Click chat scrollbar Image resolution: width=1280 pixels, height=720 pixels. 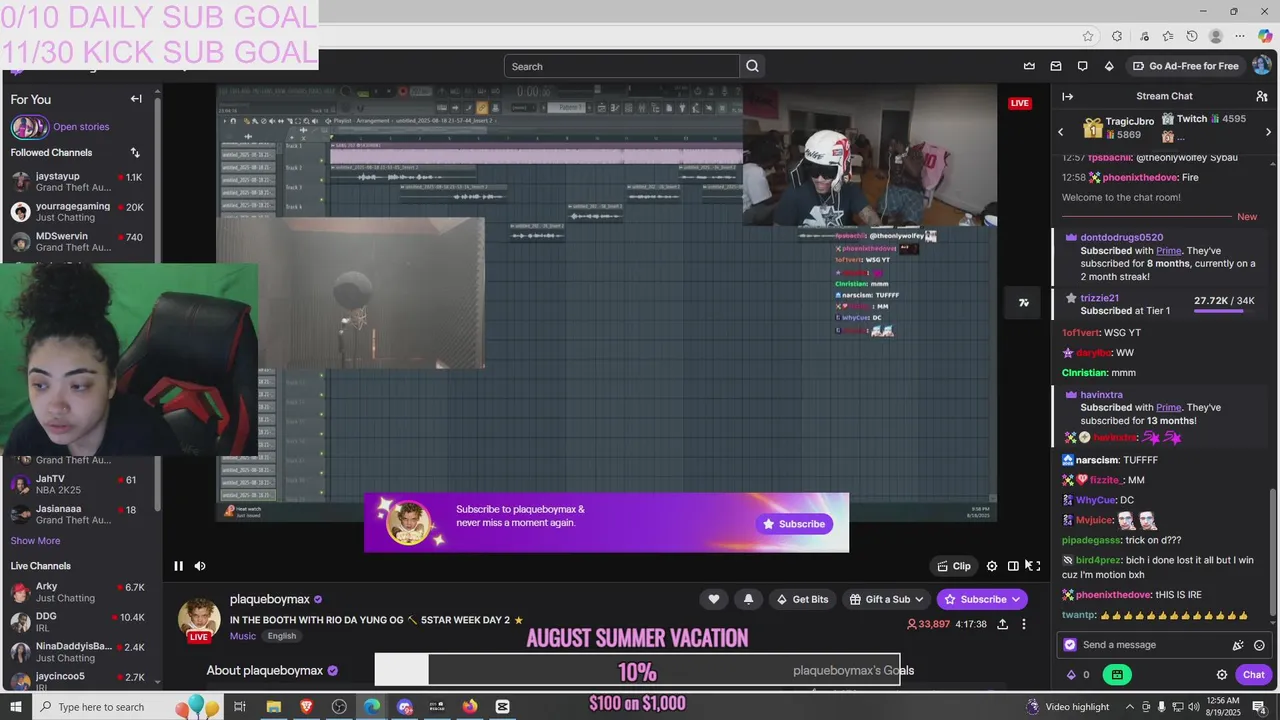1273,552
